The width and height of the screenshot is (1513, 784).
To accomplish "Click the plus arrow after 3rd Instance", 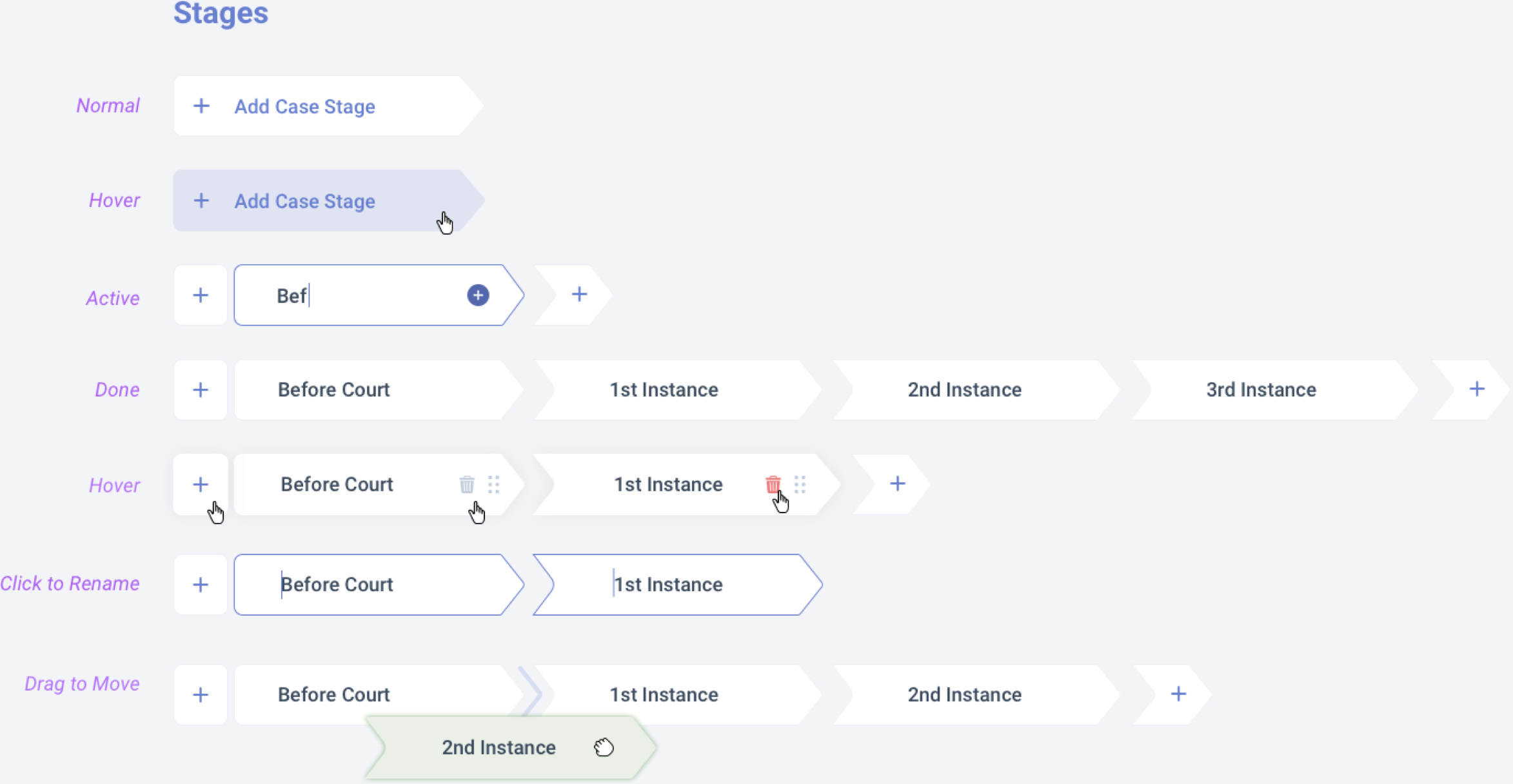I will tap(1476, 389).
